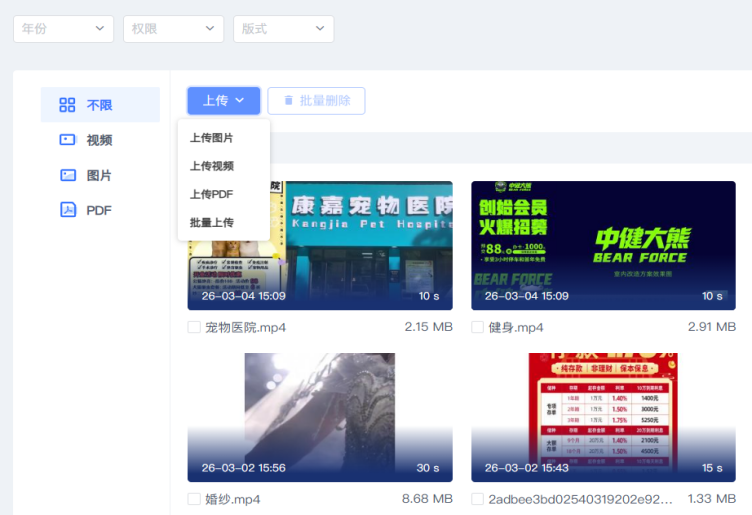Open the 健身.mp4 Bear Force thumbnail

(x=603, y=245)
